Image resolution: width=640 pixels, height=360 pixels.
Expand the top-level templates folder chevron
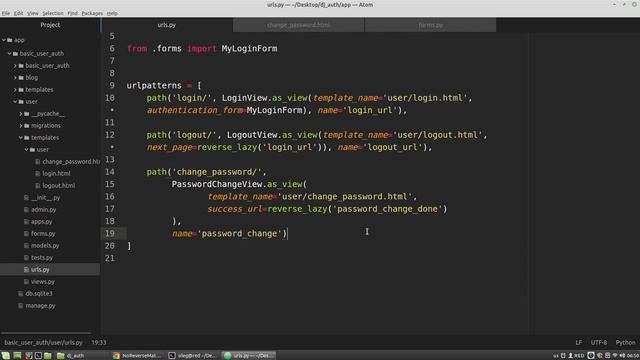click(x=15, y=89)
